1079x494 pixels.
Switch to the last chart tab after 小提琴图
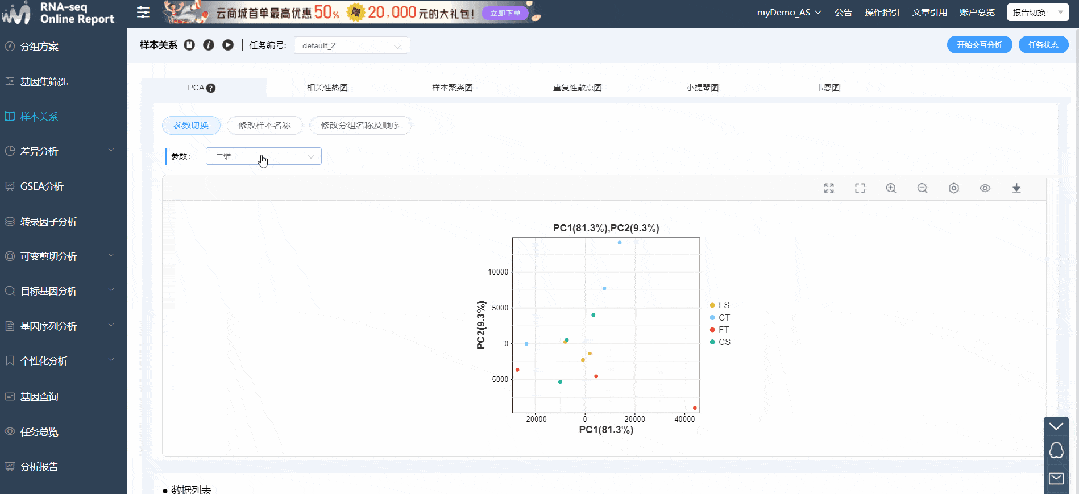pos(829,88)
